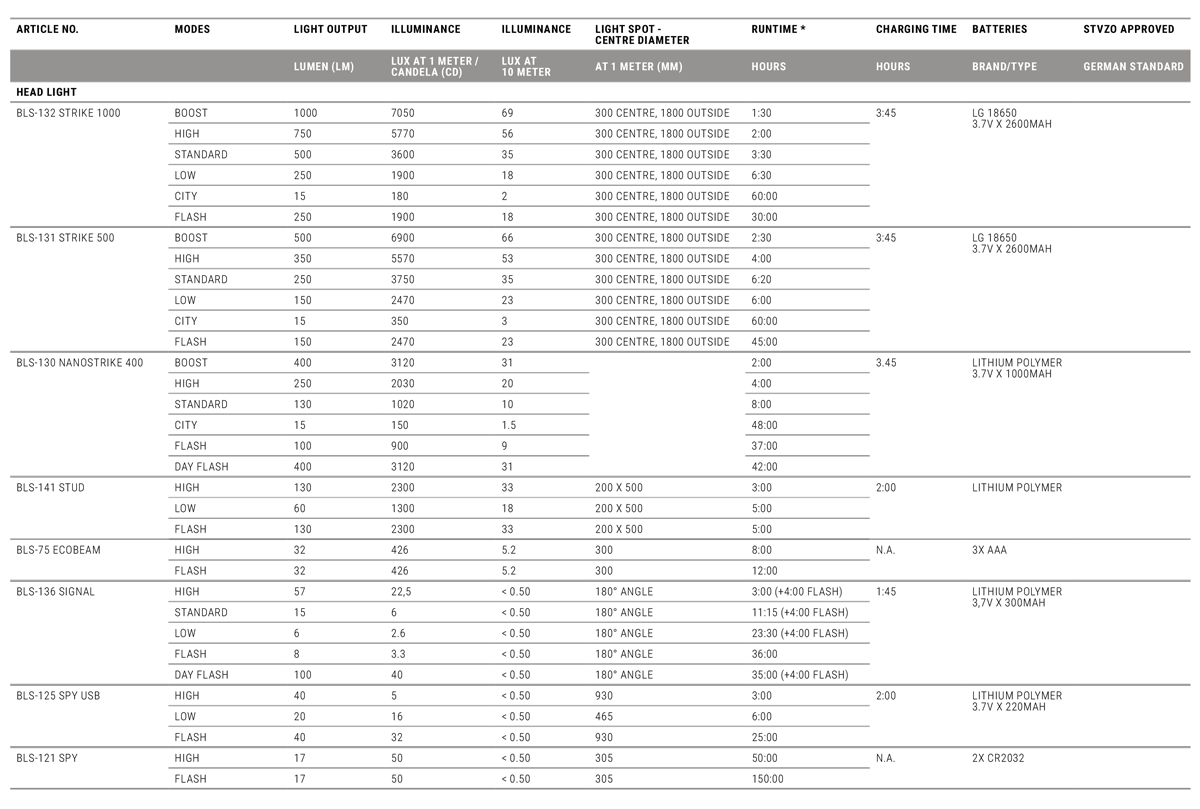Click the 12:00 runtime value
The width and height of the screenshot is (1200, 809).
click(764, 571)
